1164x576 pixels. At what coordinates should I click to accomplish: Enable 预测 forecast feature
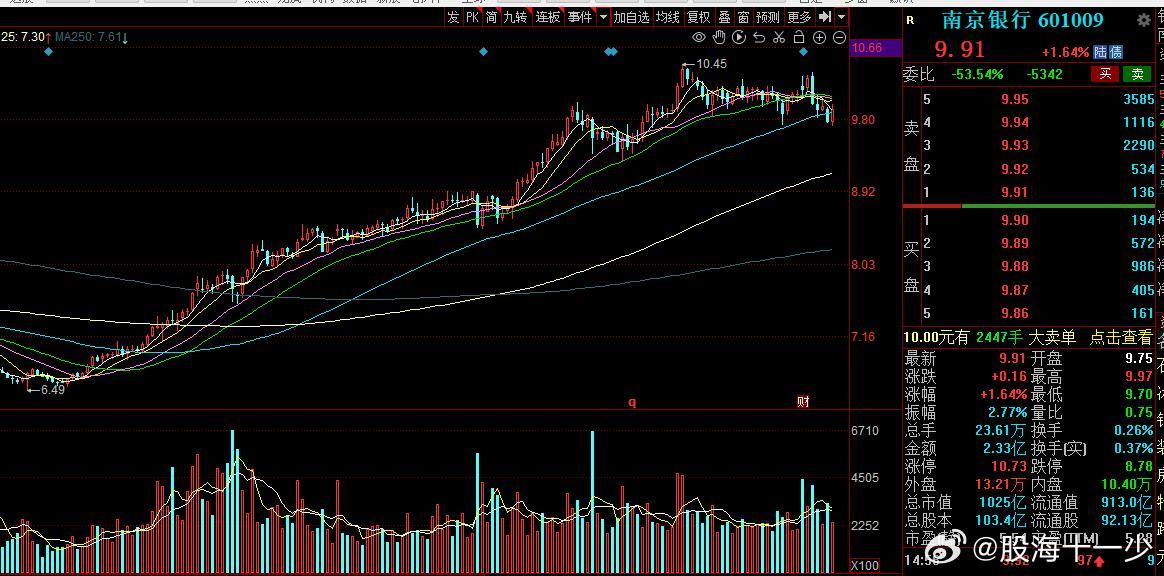[x=768, y=16]
